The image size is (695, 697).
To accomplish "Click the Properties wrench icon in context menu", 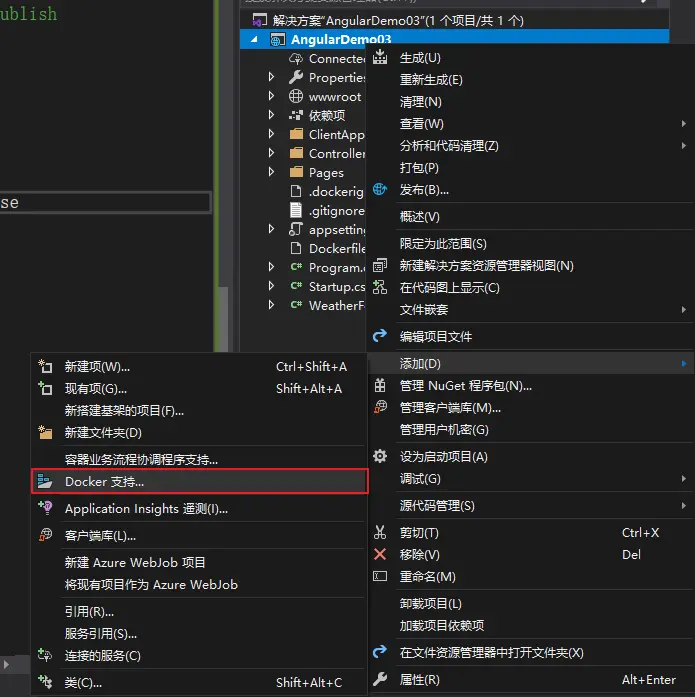I will [380, 679].
